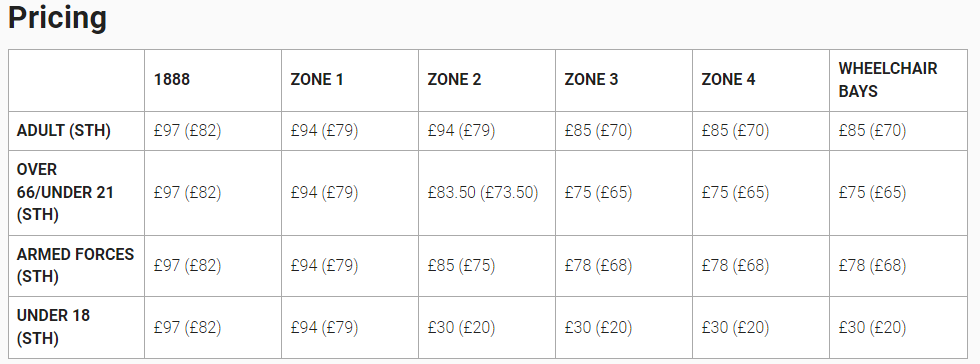
Task: Select the WHEELCHAIR BAYS column header
Action: tap(888, 79)
